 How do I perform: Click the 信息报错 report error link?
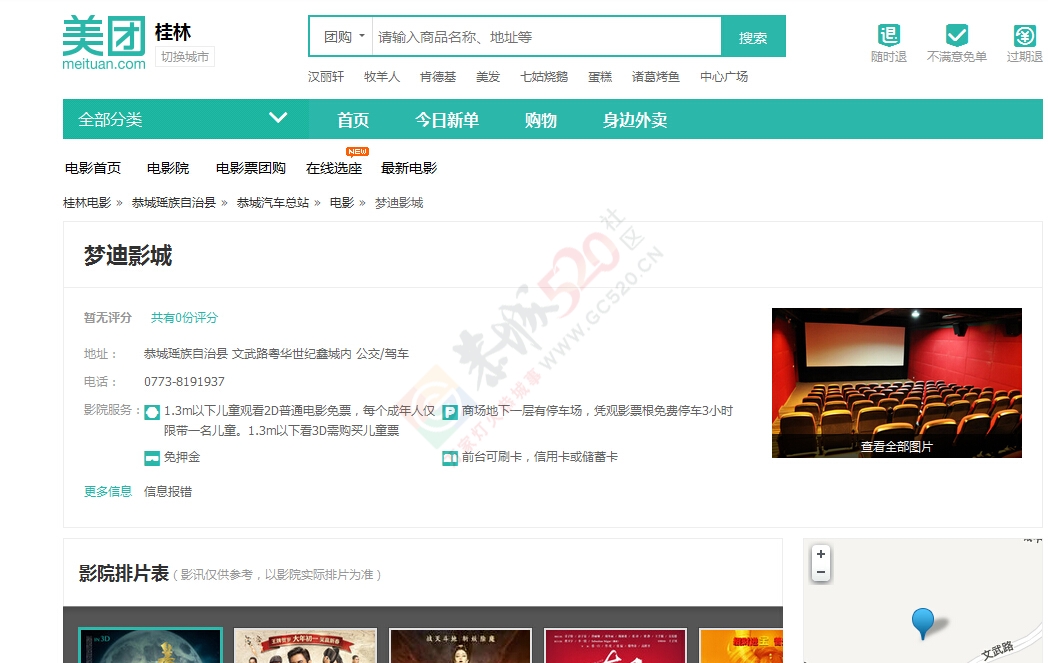168,491
